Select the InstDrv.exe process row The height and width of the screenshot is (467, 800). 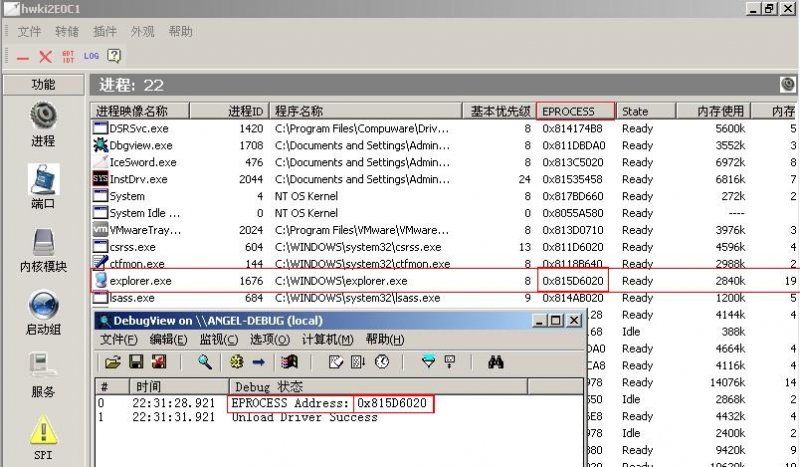pos(445,179)
